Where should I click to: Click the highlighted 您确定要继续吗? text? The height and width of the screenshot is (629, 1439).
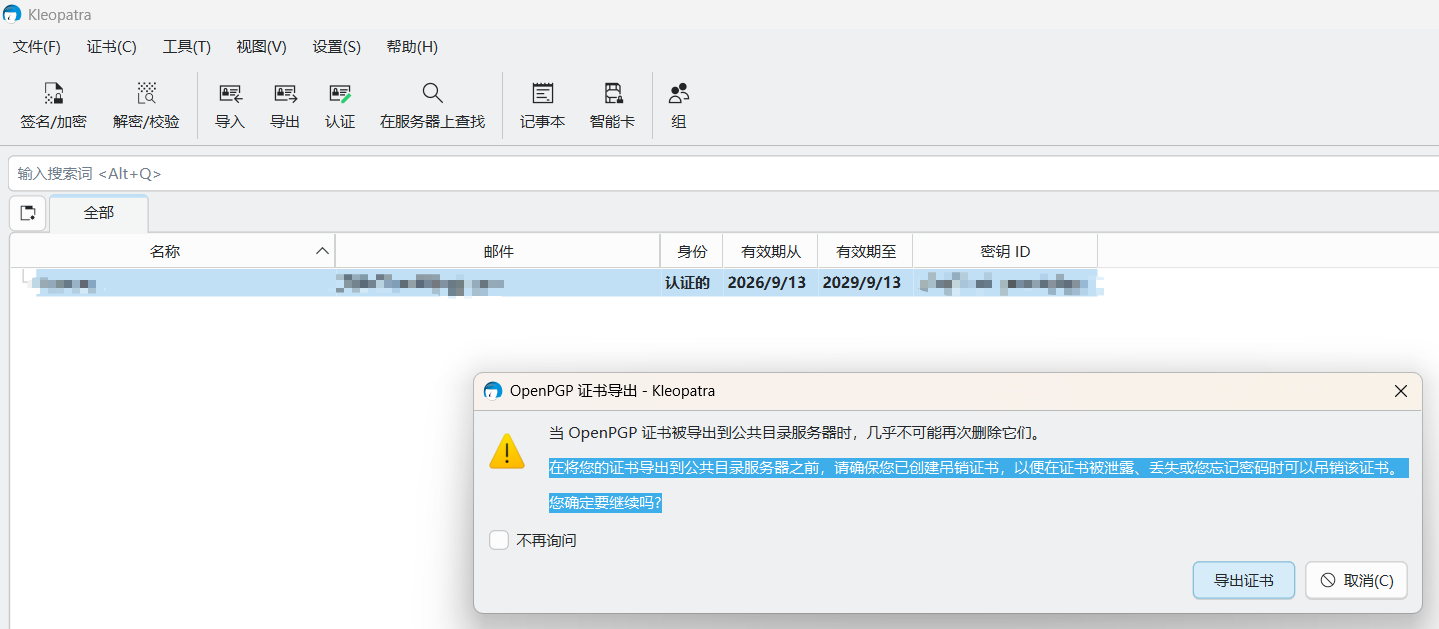(605, 503)
